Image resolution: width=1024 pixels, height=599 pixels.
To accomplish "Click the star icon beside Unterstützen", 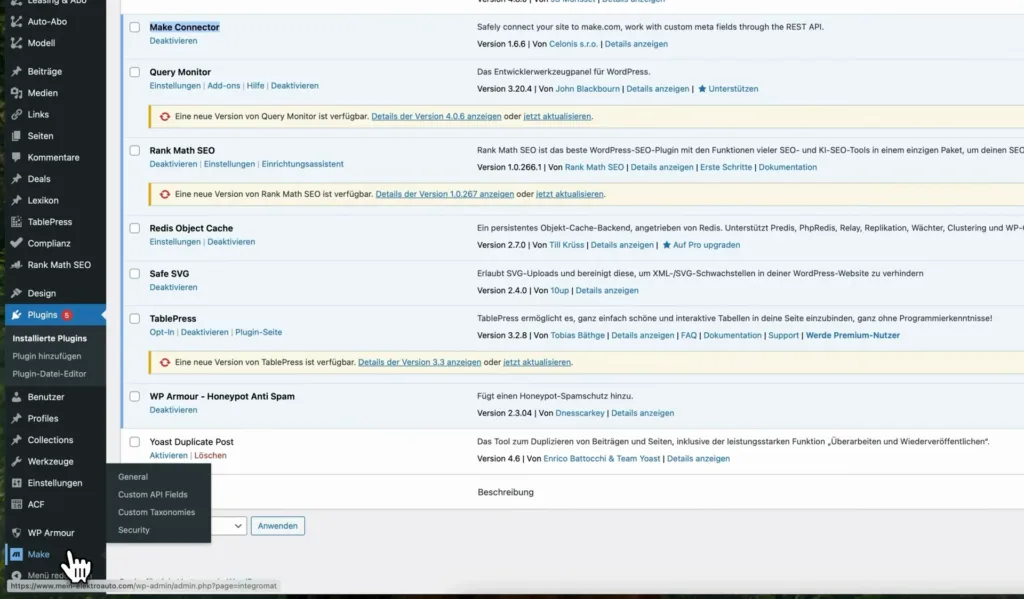I will (x=702, y=89).
